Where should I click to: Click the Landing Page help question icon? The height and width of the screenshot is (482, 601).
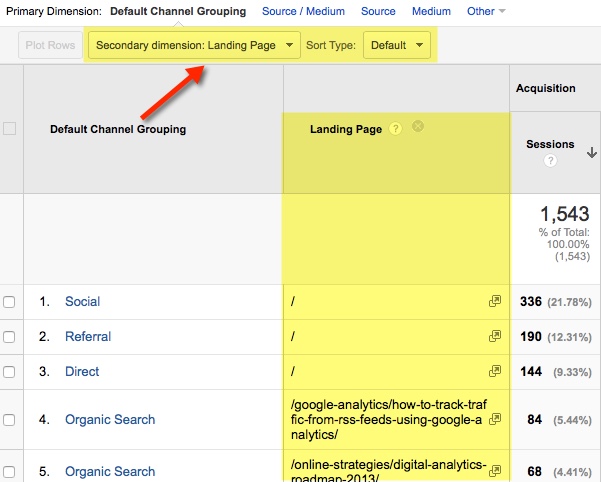pyautogui.click(x=396, y=129)
